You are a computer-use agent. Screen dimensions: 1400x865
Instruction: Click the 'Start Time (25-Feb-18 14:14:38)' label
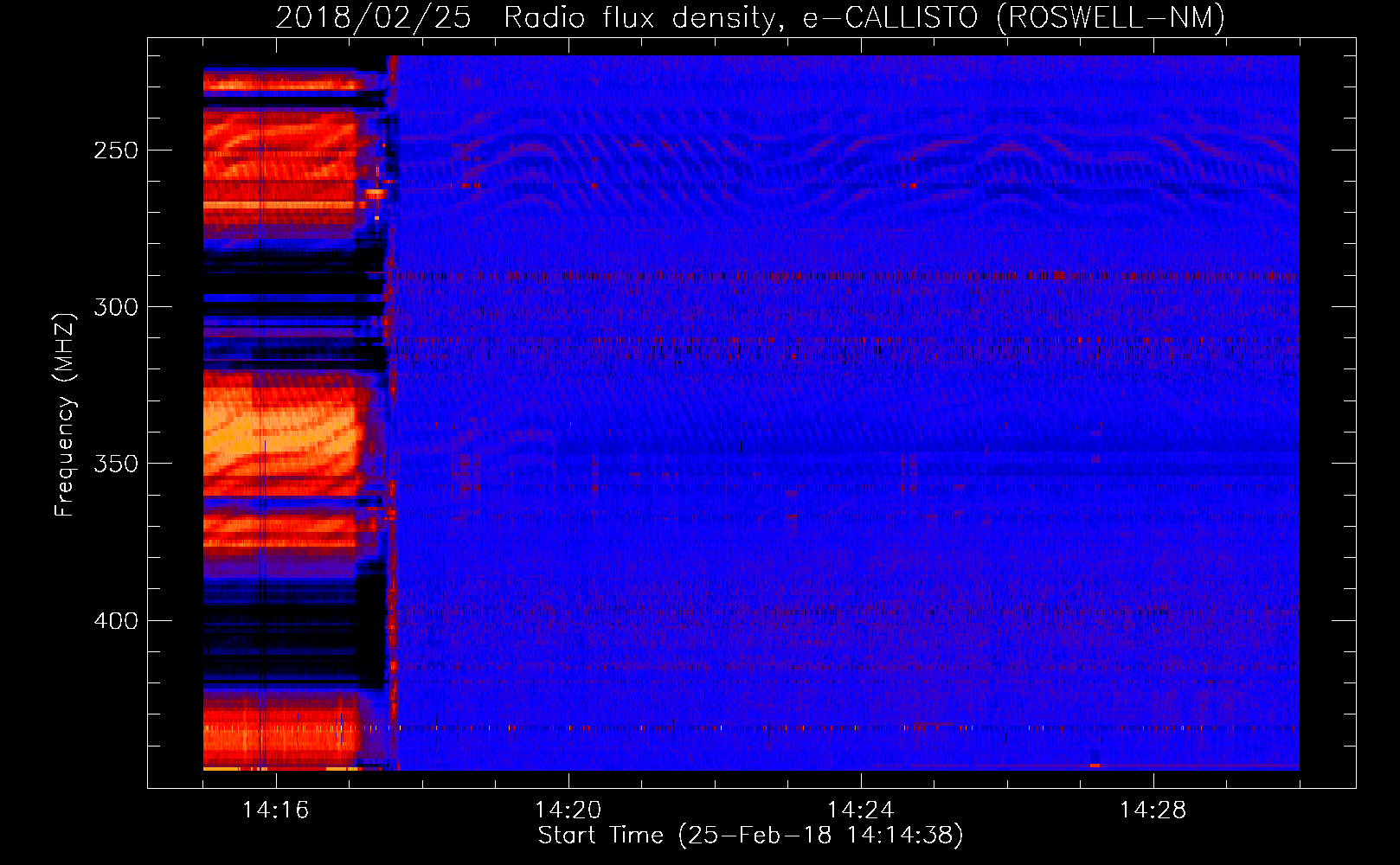click(750, 836)
